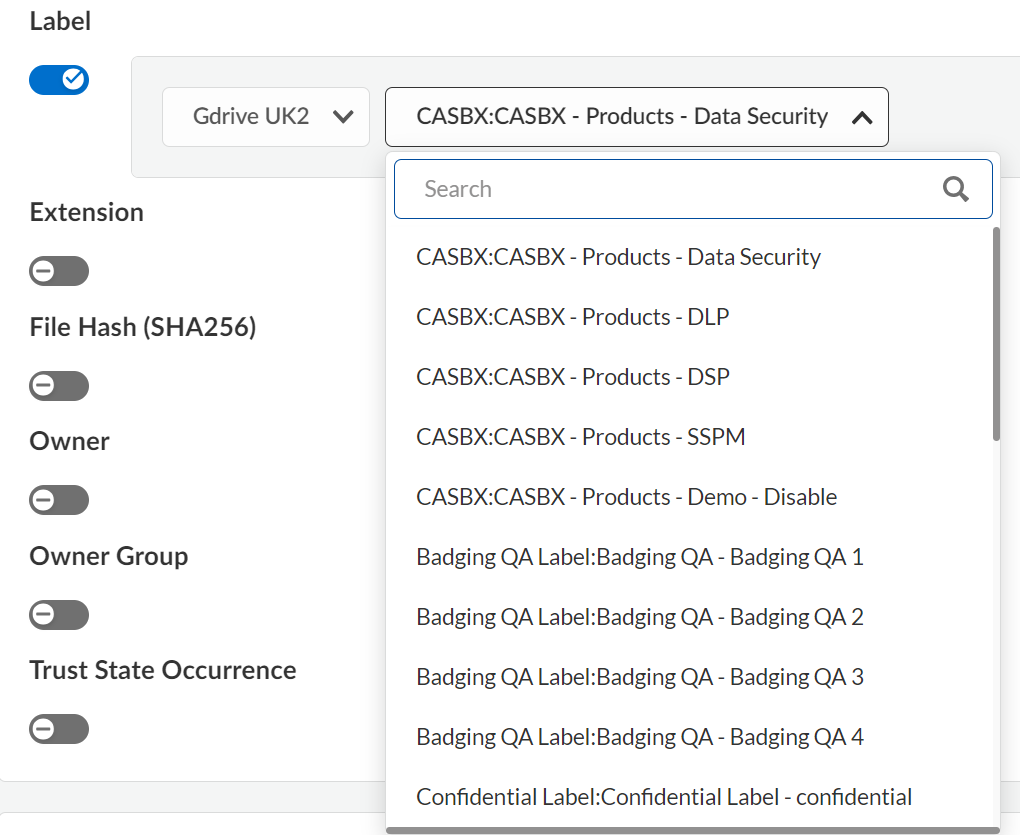Open the Gdrive UK2 dropdown

[x=266, y=117]
